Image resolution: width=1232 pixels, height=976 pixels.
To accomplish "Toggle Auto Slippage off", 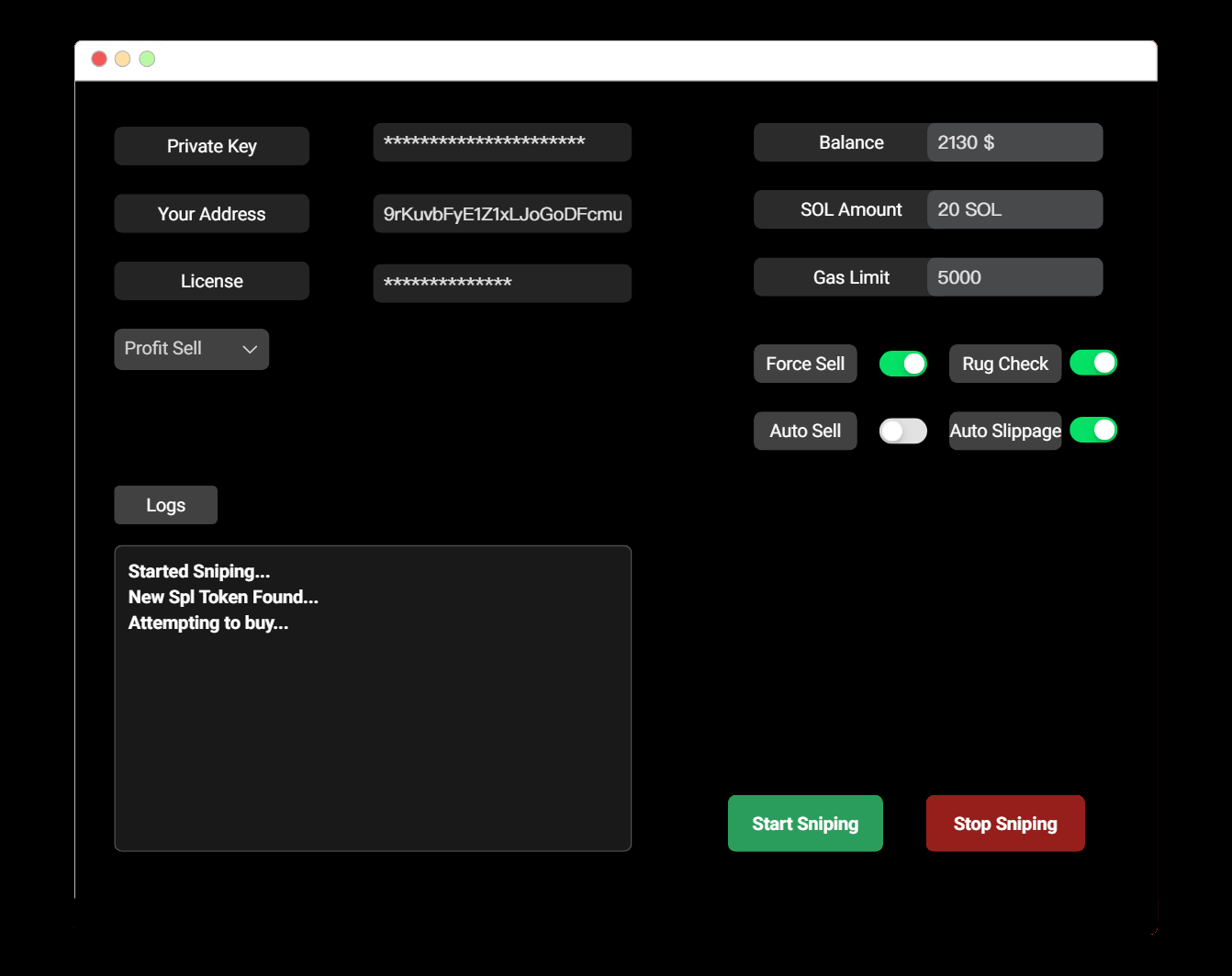I will [1093, 430].
